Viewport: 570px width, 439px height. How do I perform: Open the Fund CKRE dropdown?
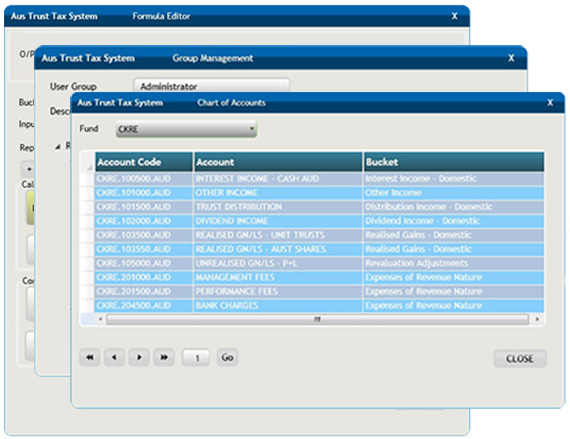click(186, 129)
